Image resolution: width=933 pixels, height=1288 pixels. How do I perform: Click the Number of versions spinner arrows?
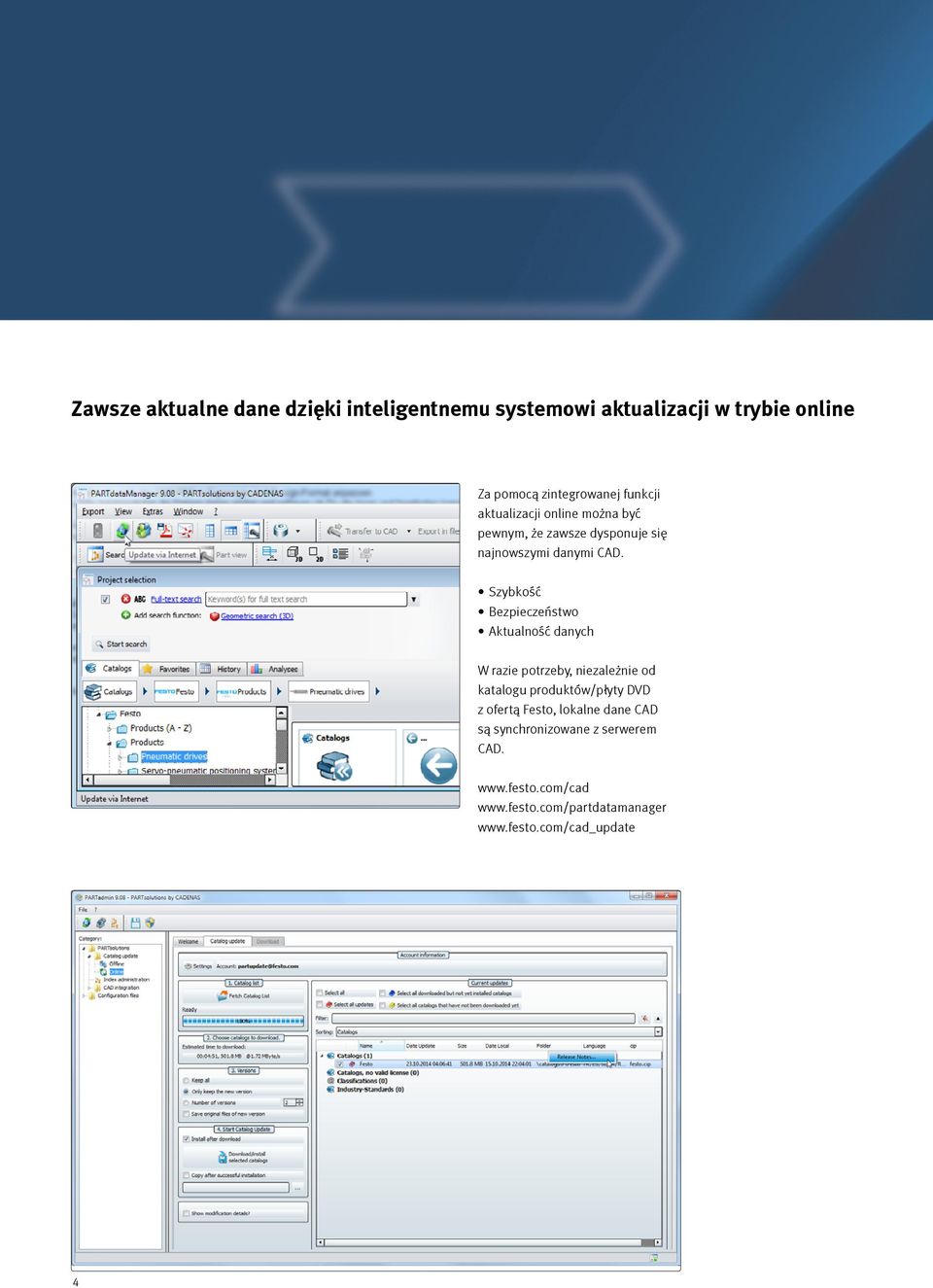tap(299, 1102)
